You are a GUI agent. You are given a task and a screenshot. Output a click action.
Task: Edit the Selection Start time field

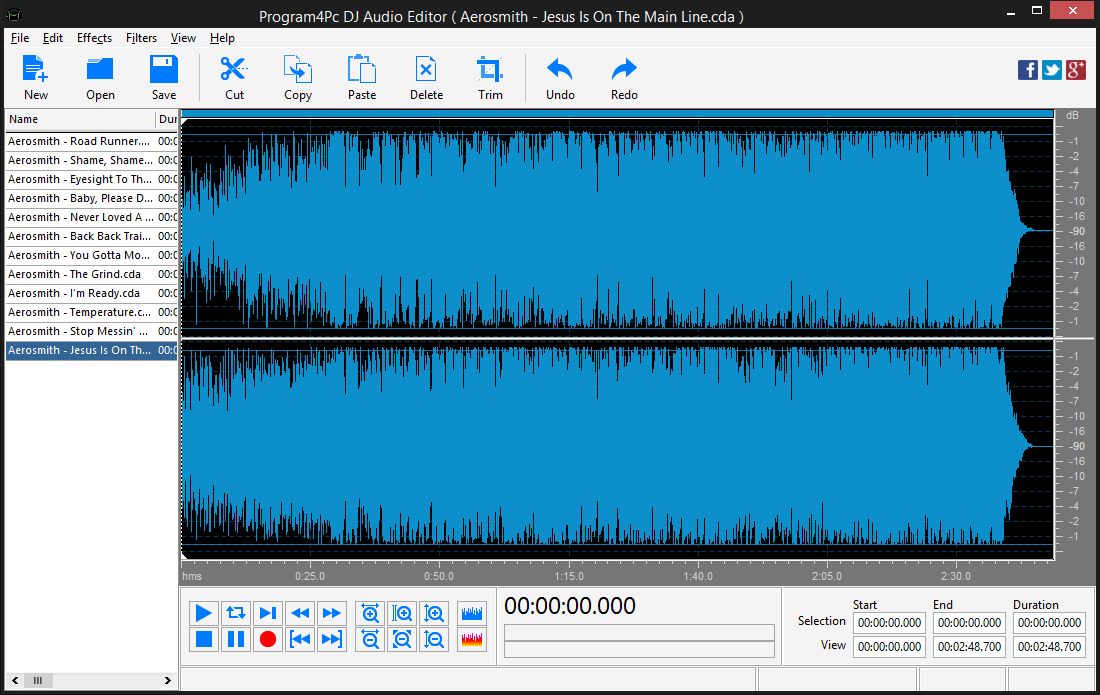point(888,622)
